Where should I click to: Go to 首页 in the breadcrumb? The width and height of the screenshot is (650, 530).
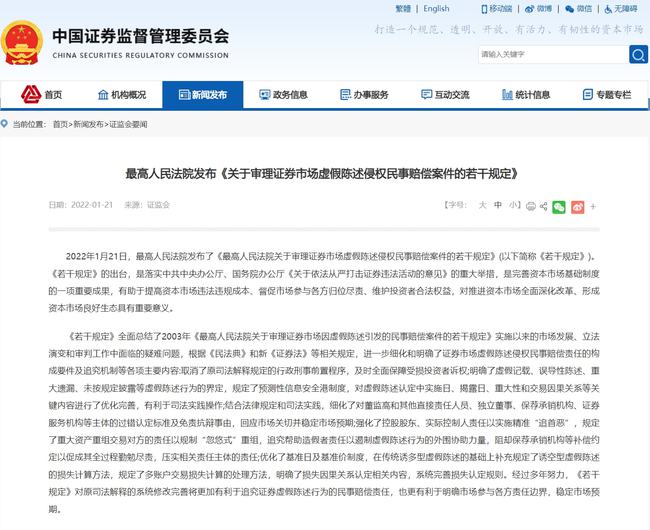coord(60,124)
